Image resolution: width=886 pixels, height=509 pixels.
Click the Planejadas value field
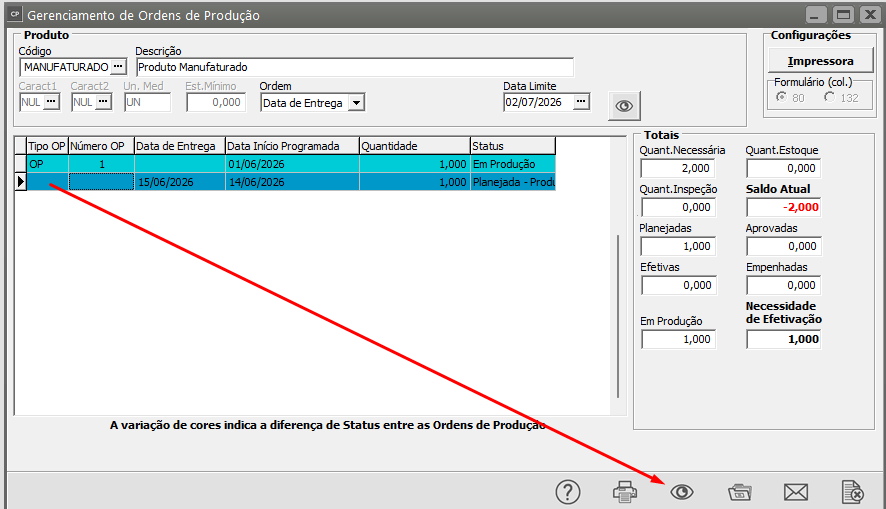pyautogui.click(x=678, y=246)
